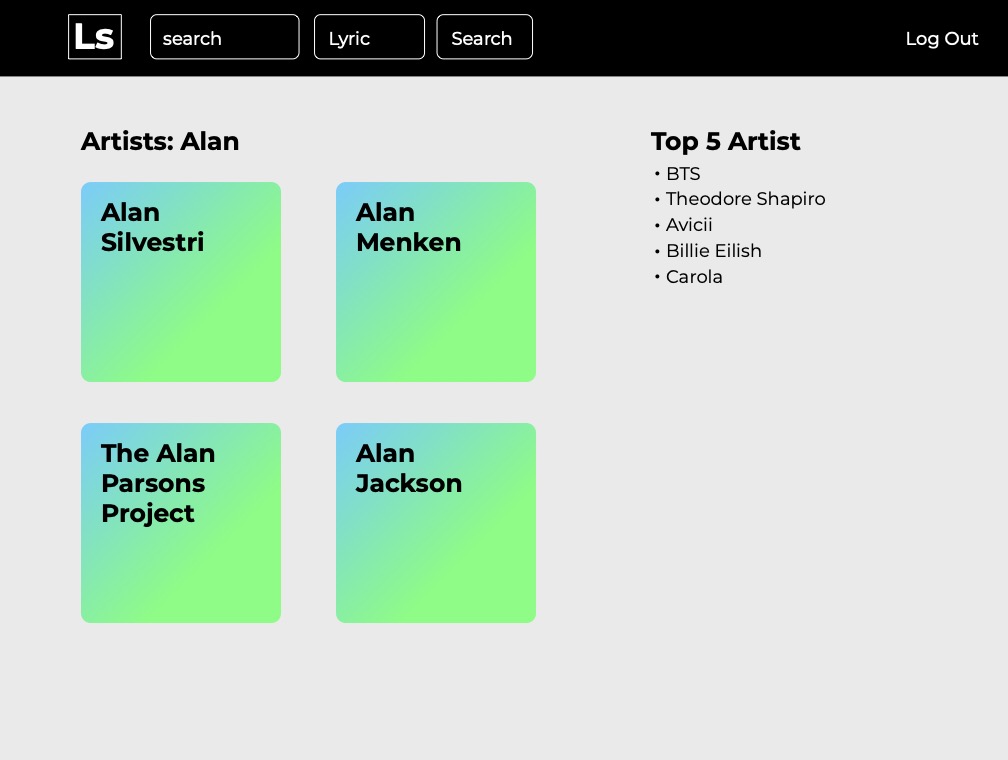Open the Alan Silvestri artist card
This screenshot has width=1008, height=760.
click(181, 282)
